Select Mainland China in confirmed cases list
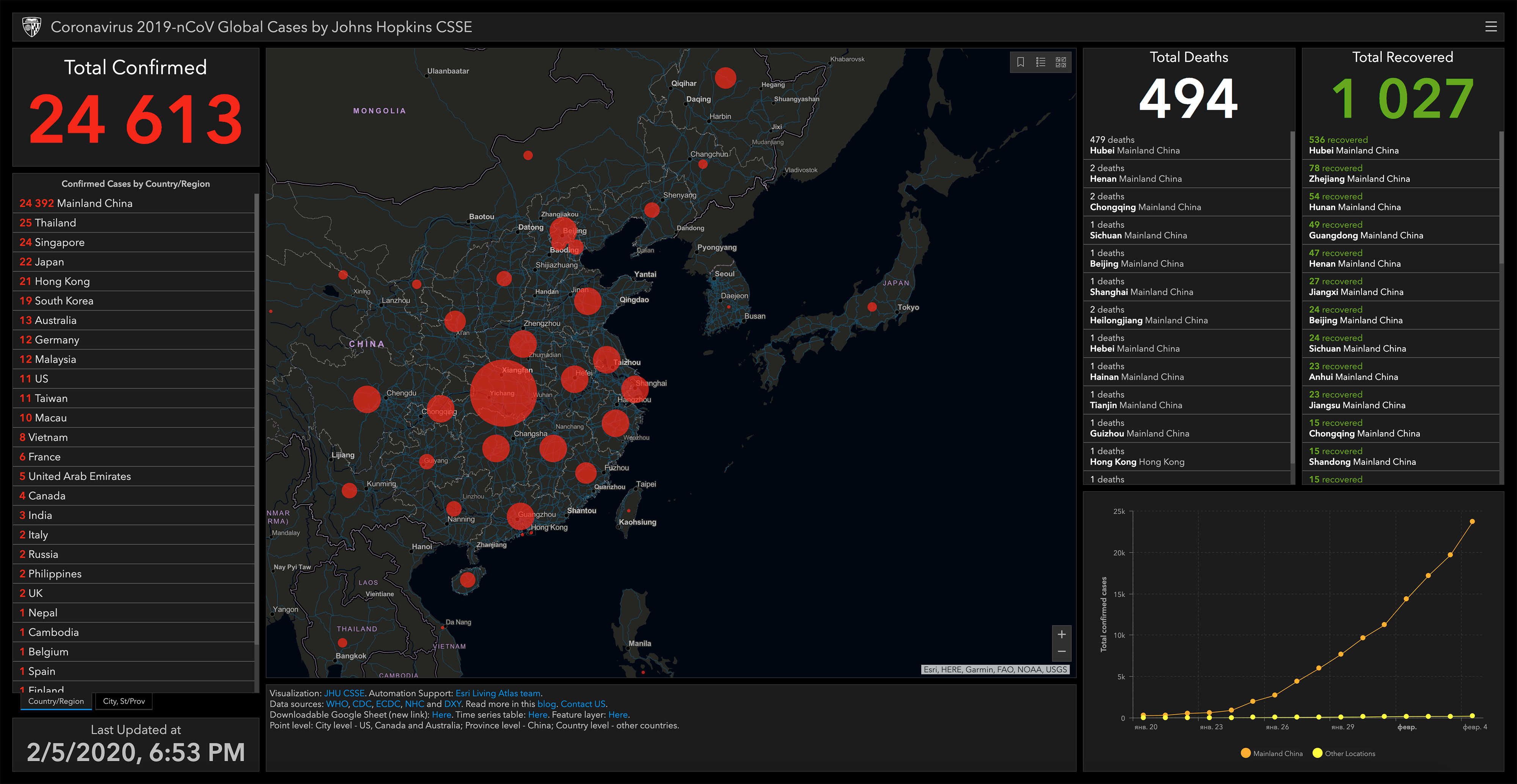The image size is (1517, 784). (x=133, y=203)
